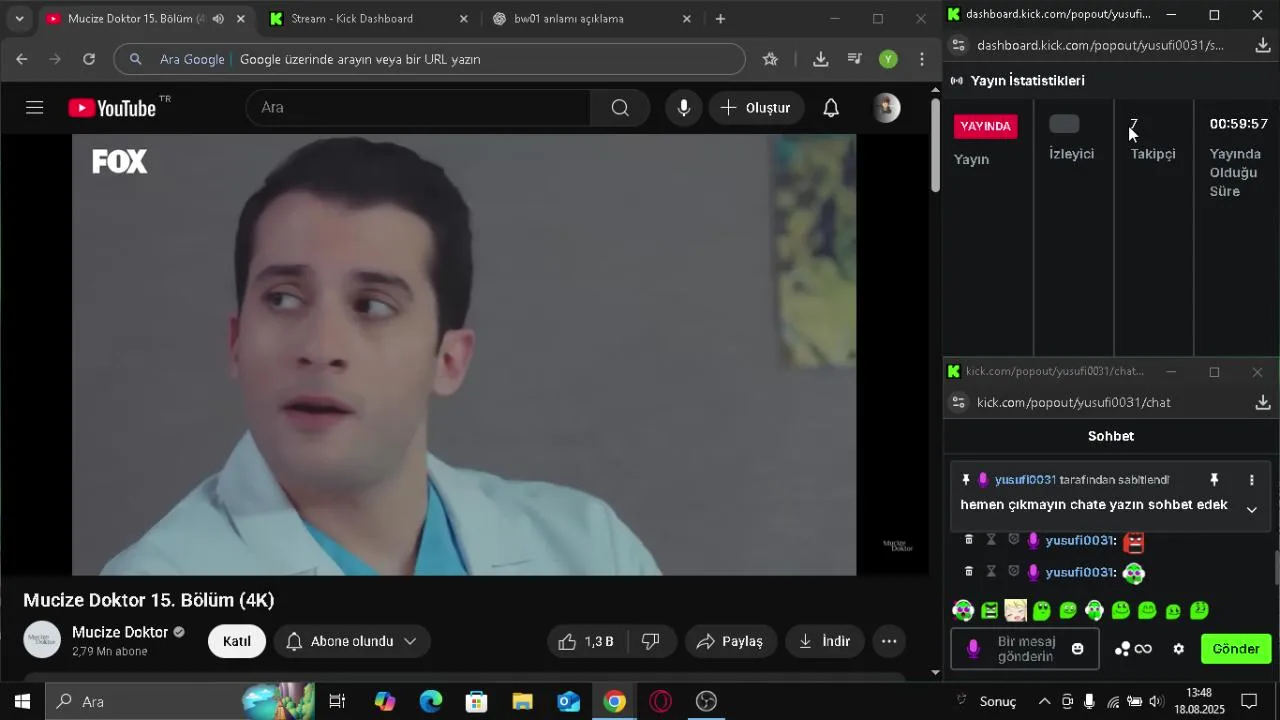
Task: Open Chrome media controls icon
Action: (855, 59)
